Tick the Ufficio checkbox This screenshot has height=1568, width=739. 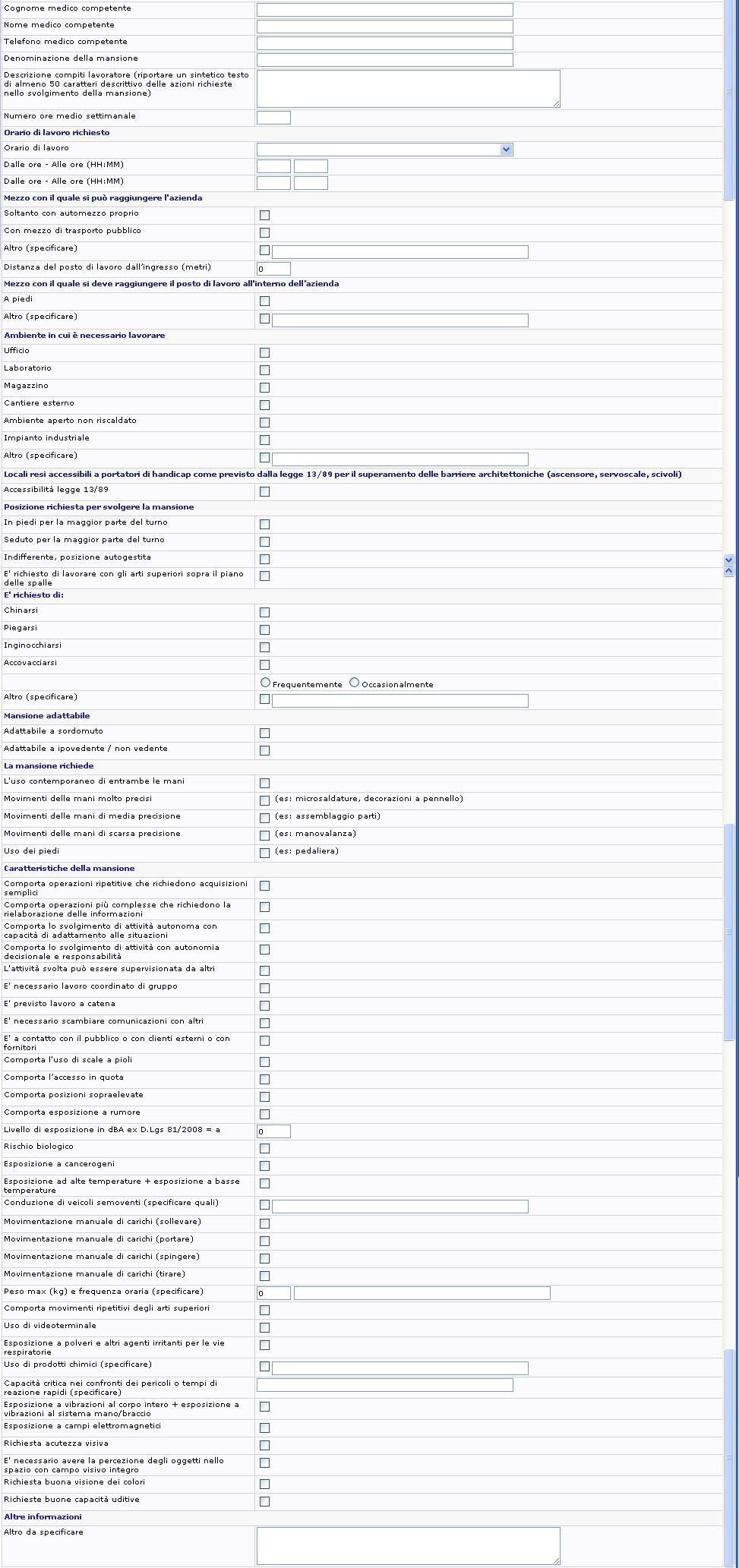pyautogui.click(x=264, y=353)
